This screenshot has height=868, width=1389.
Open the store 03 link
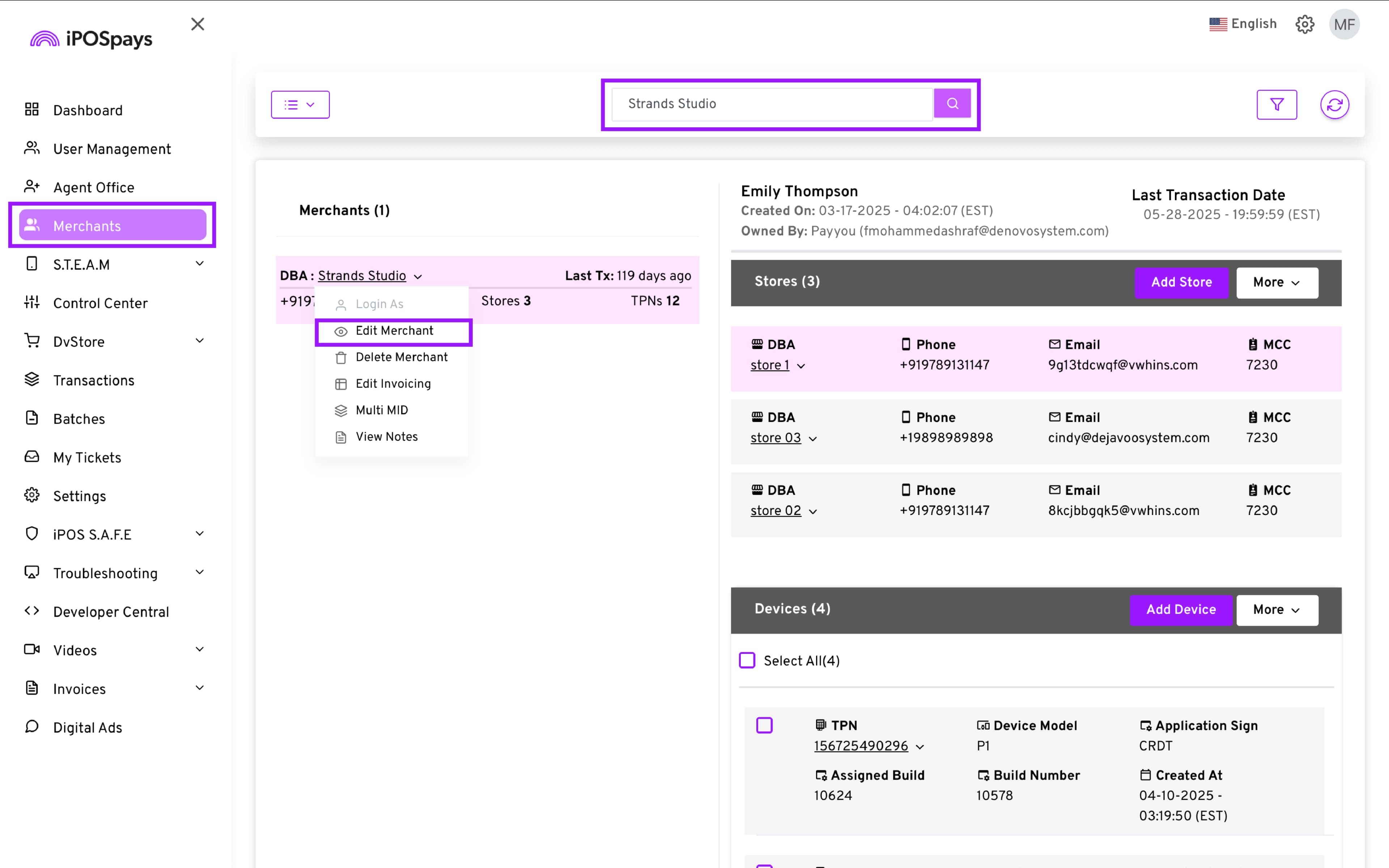pyautogui.click(x=776, y=438)
